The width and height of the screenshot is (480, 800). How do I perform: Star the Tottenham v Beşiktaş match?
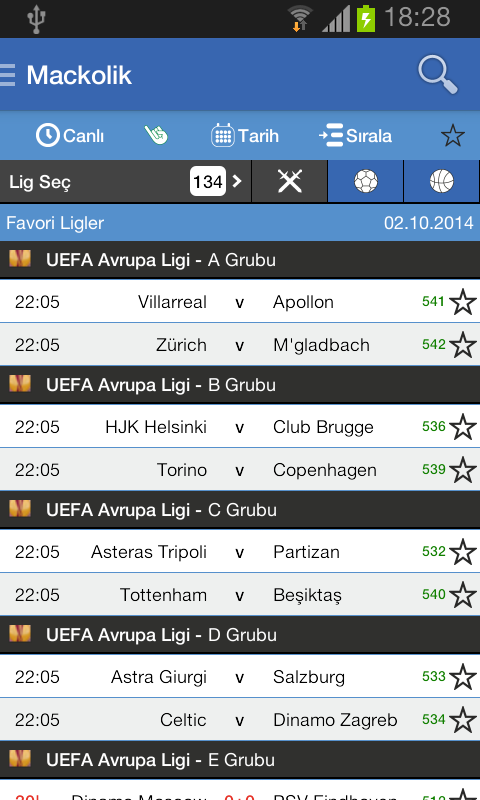click(463, 594)
